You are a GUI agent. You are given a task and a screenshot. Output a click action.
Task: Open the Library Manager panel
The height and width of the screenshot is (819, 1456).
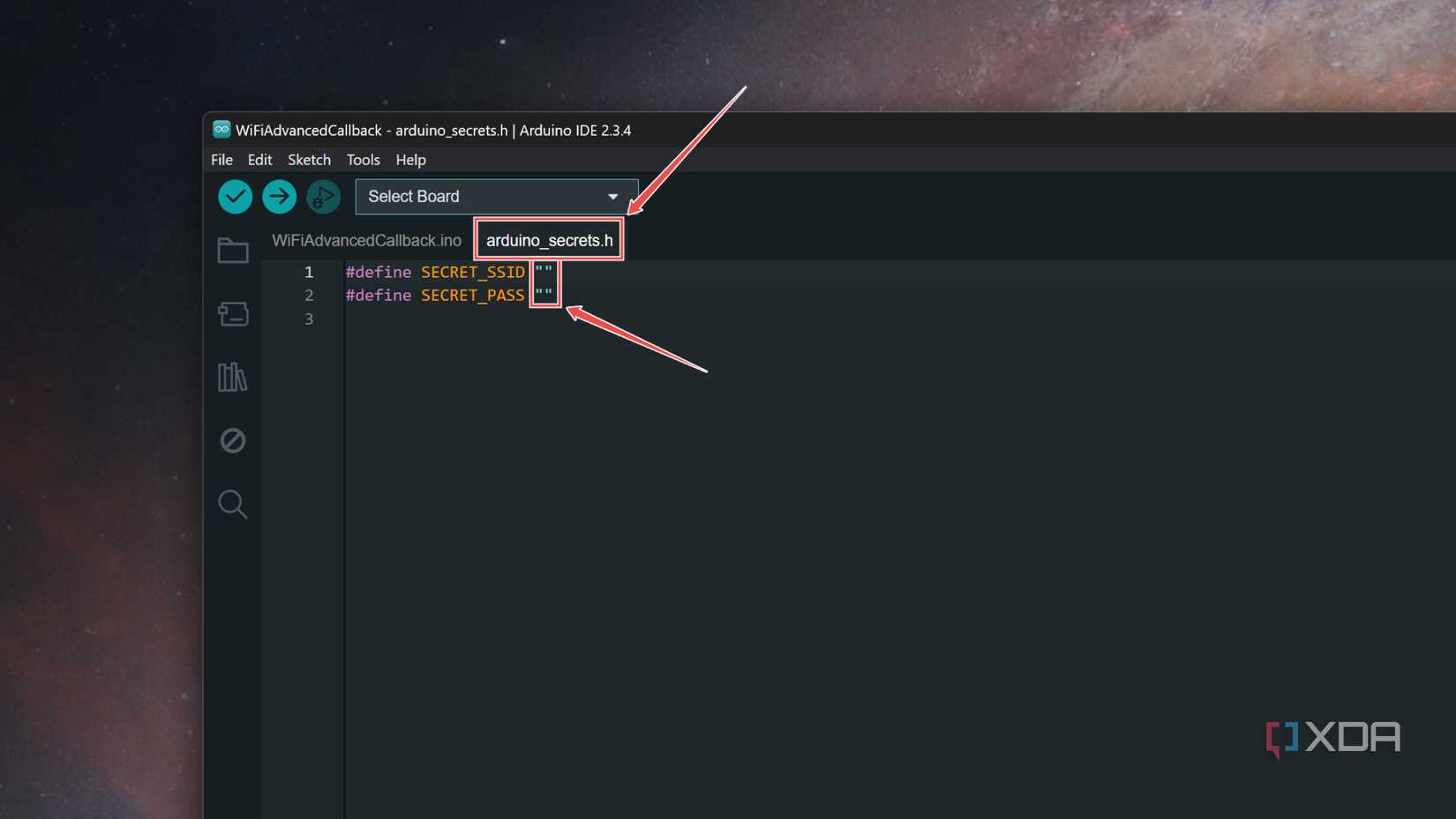tap(232, 378)
